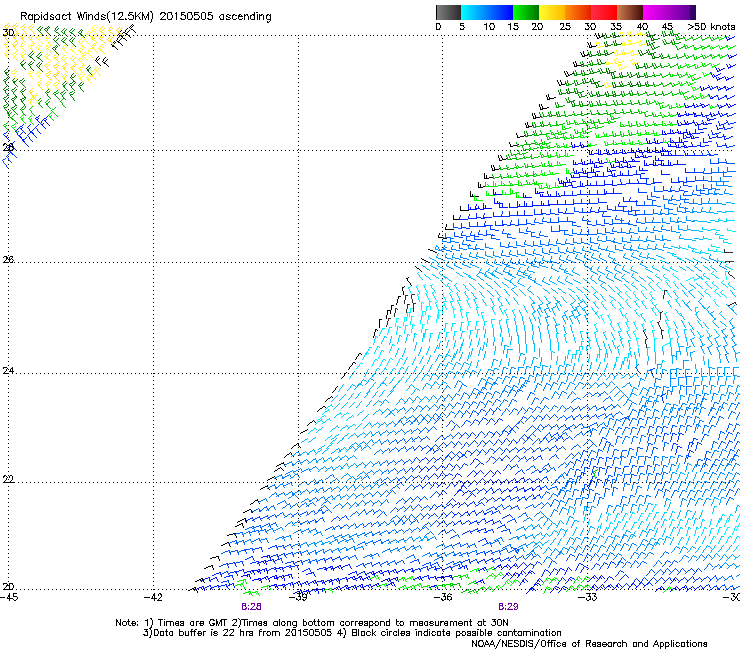Click the latitude label '22'
This screenshot has width=740, height=650.
pyautogui.click(x=8, y=479)
